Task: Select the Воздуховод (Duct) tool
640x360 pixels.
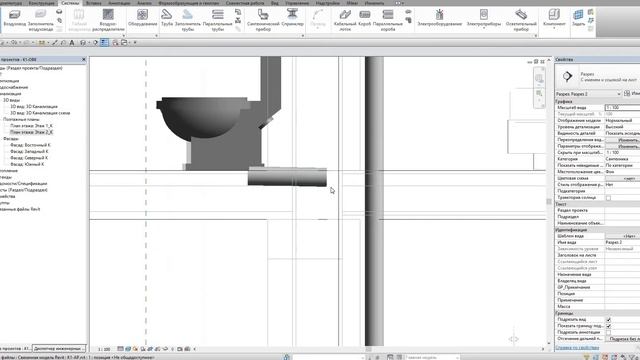Action: [x=14, y=19]
